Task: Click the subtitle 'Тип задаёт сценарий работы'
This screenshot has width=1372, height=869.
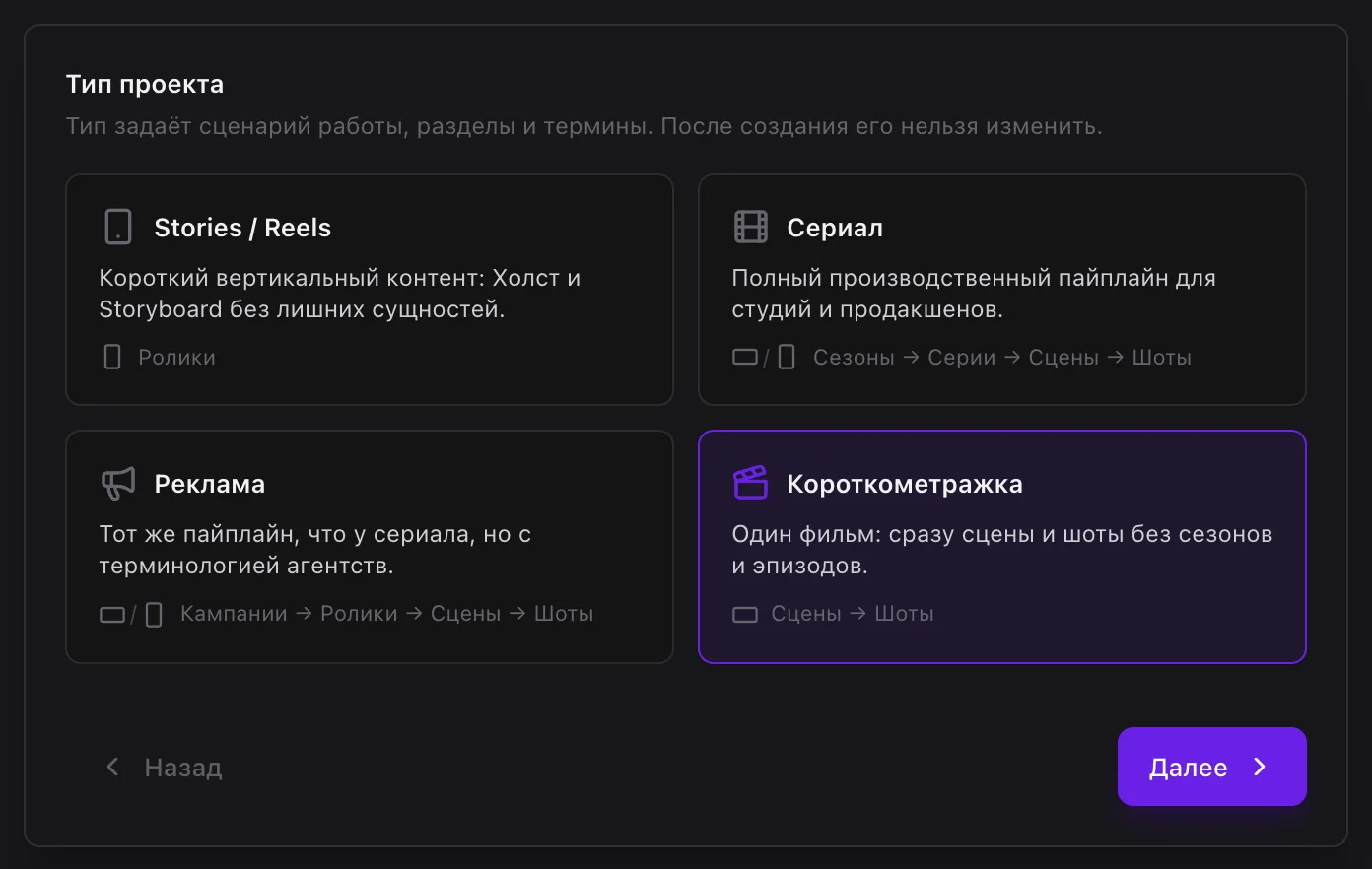Action: [x=583, y=127]
